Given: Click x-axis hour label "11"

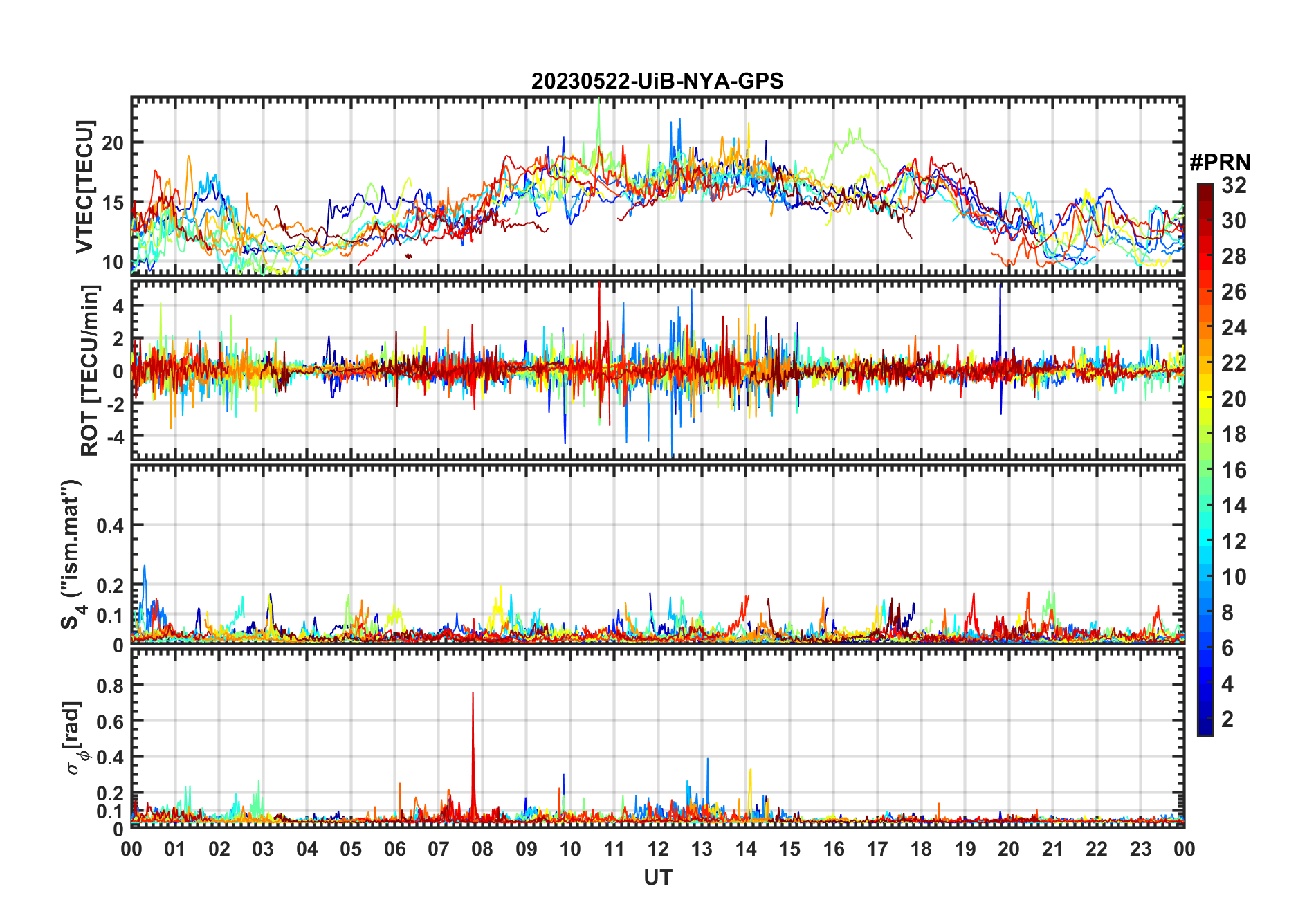Looking at the screenshot, I should [614, 849].
